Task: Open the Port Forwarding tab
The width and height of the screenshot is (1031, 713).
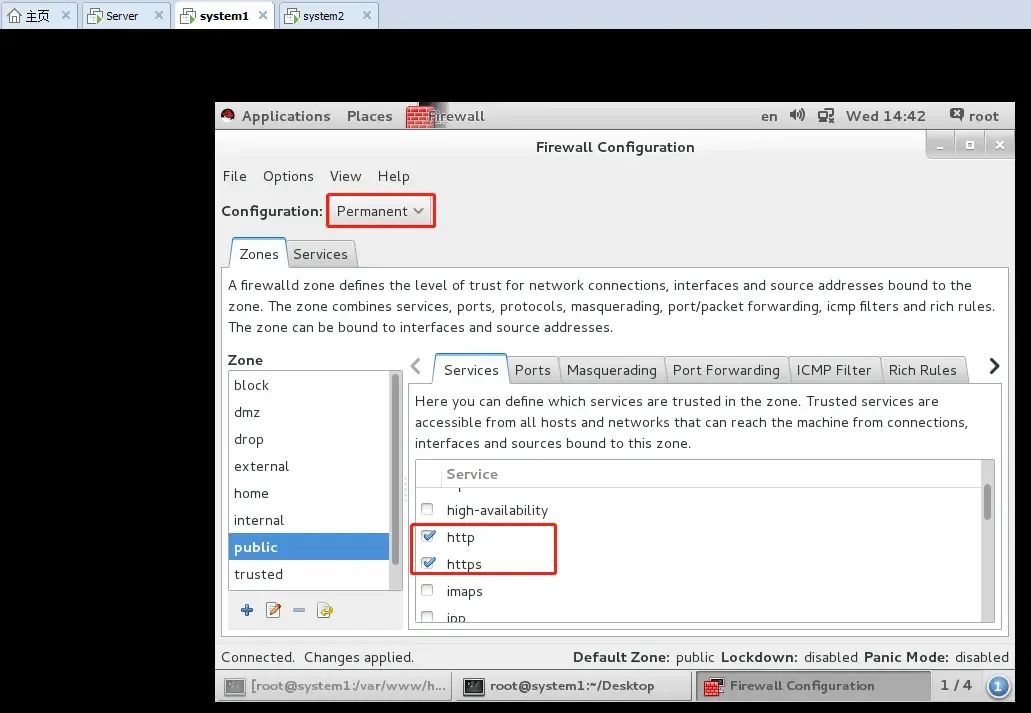Action: click(x=726, y=370)
